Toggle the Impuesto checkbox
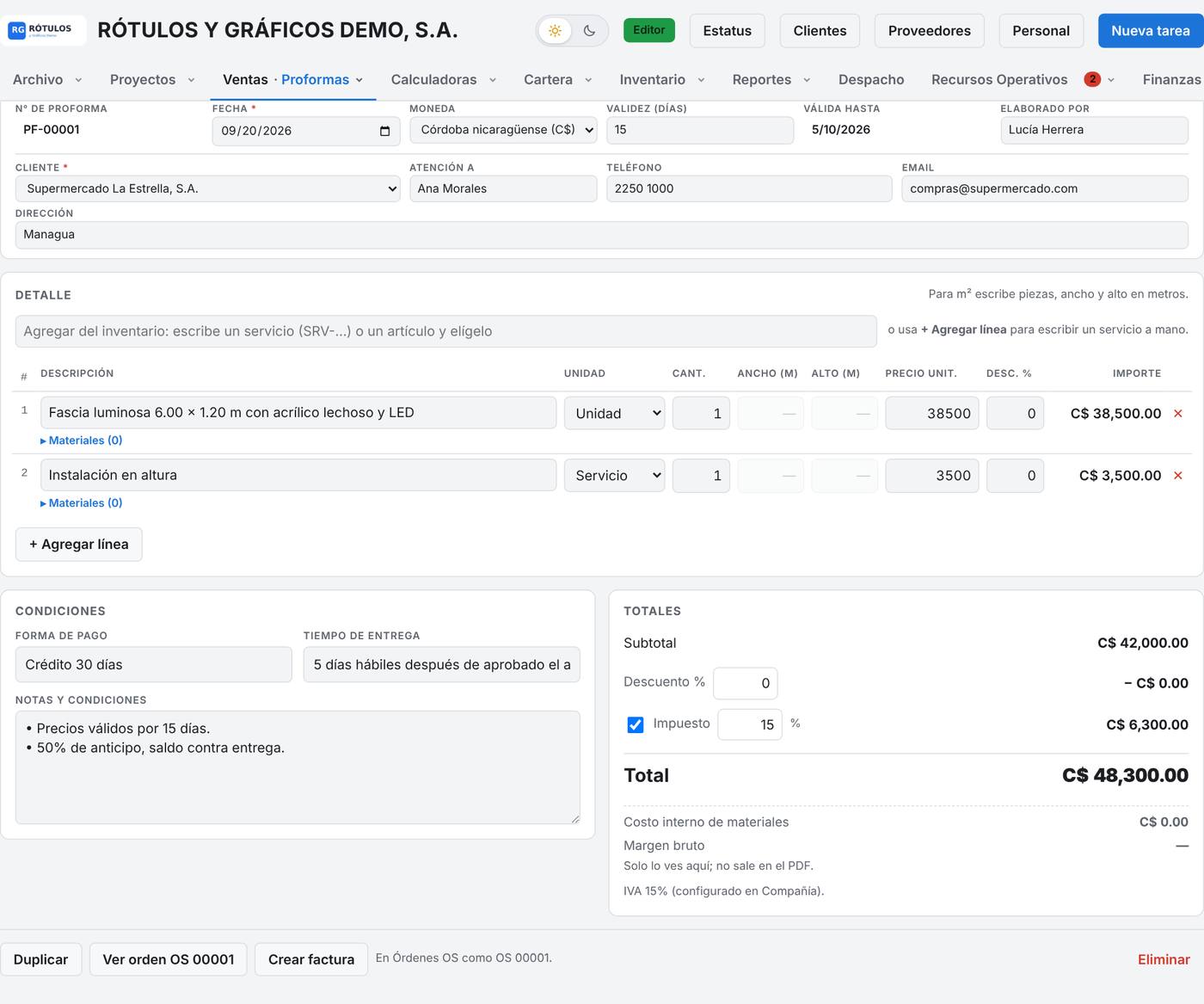1204x1004 pixels. pos(636,724)
